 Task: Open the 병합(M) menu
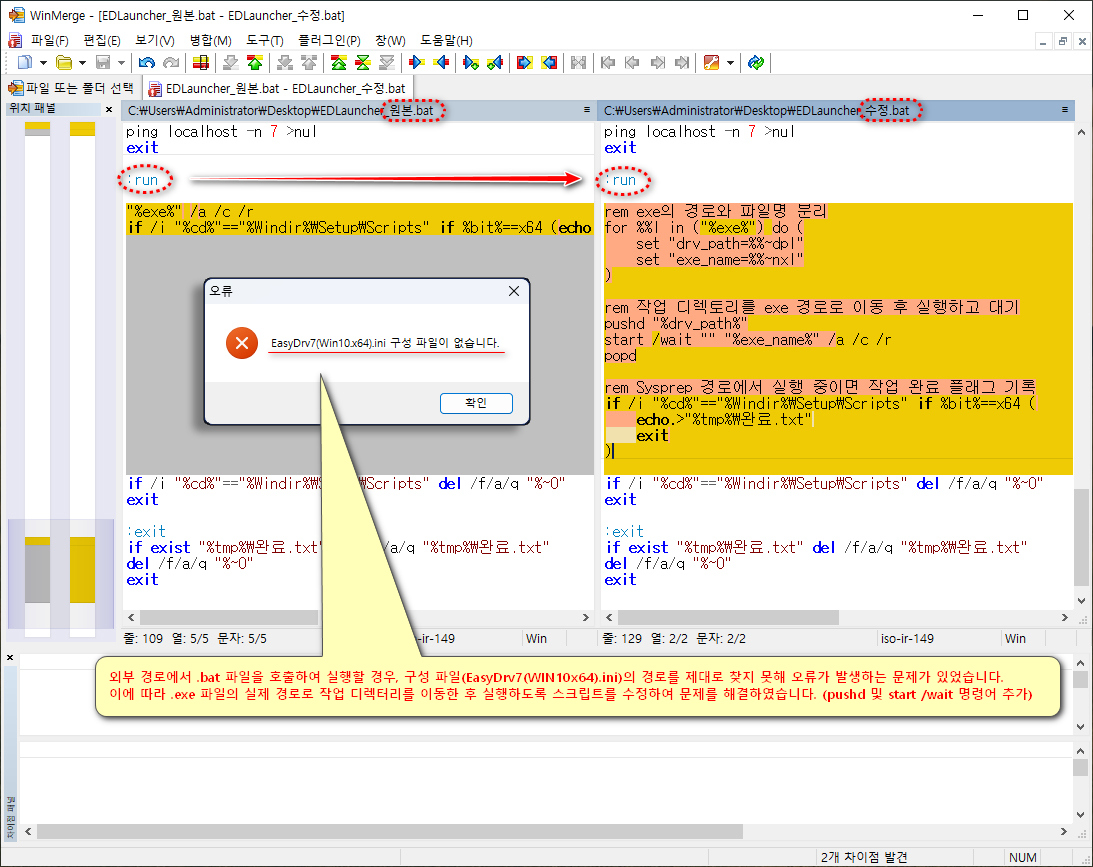[211, 40]
